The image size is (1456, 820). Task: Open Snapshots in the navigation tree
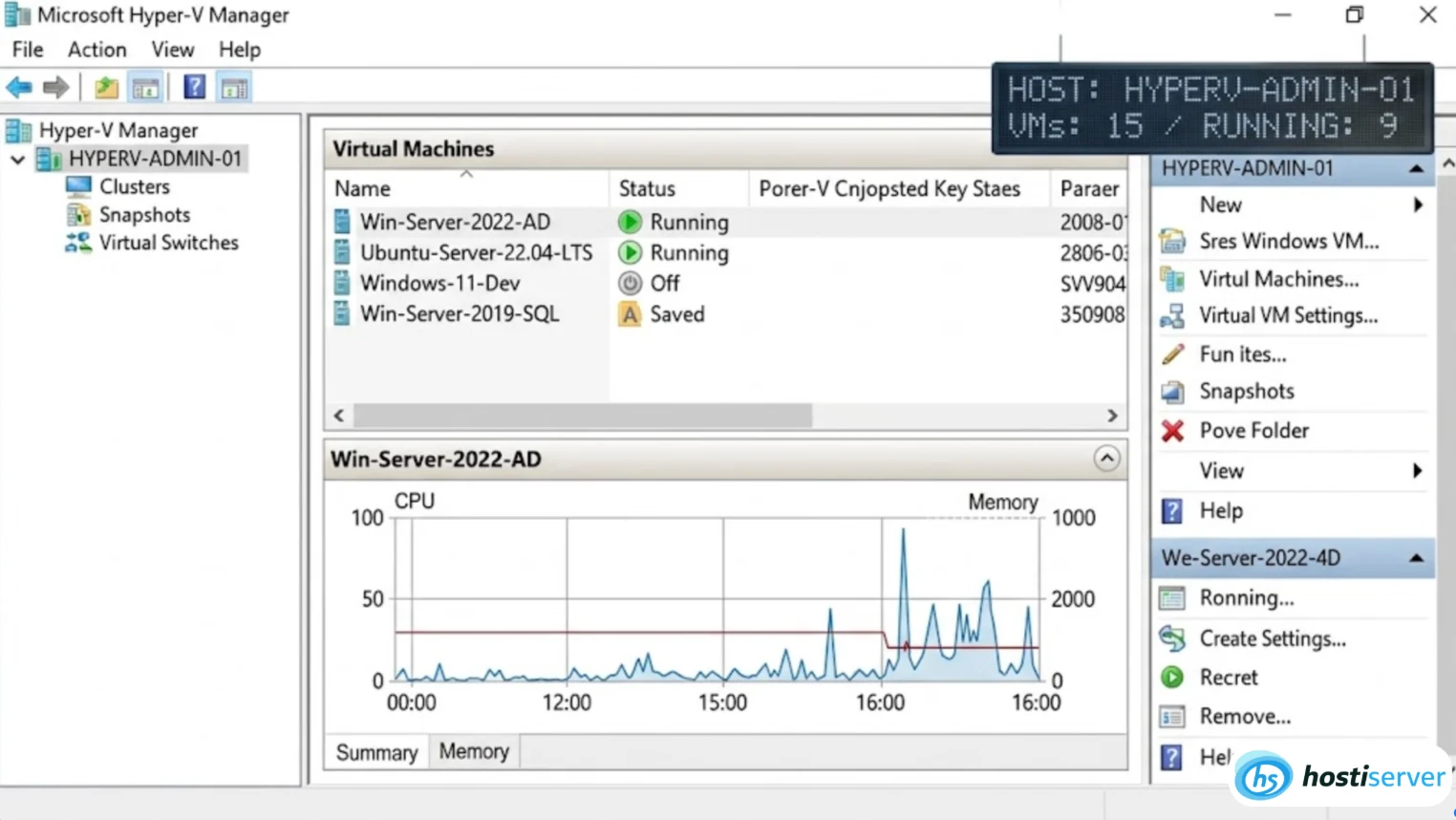[145, 214]
